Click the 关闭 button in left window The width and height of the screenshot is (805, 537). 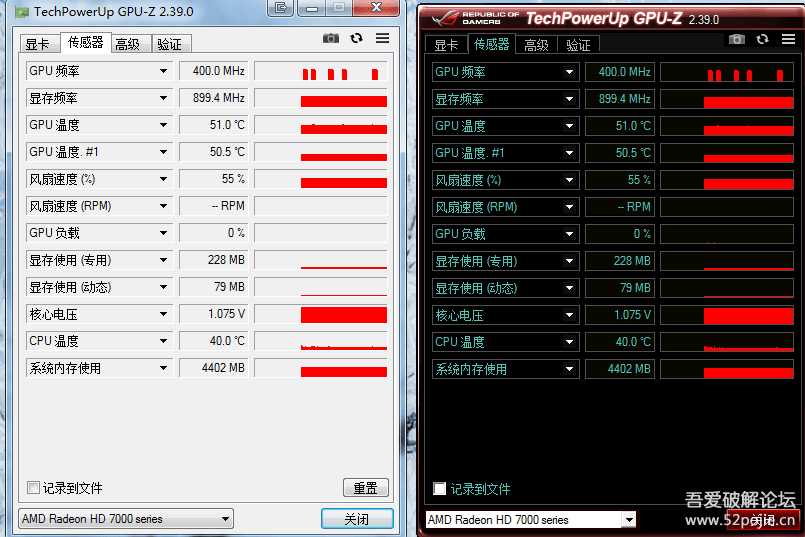tap(357, 519)
